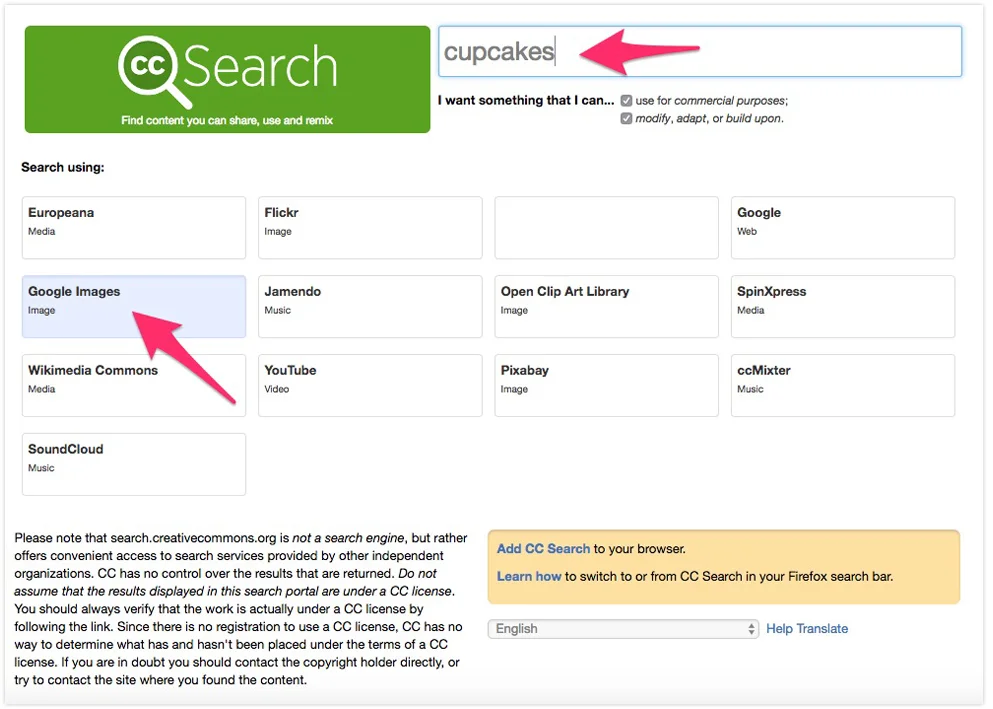Screen dimensions: 993x709
Task: Toggle the commercial purposes checkbox
Action: 626,101
